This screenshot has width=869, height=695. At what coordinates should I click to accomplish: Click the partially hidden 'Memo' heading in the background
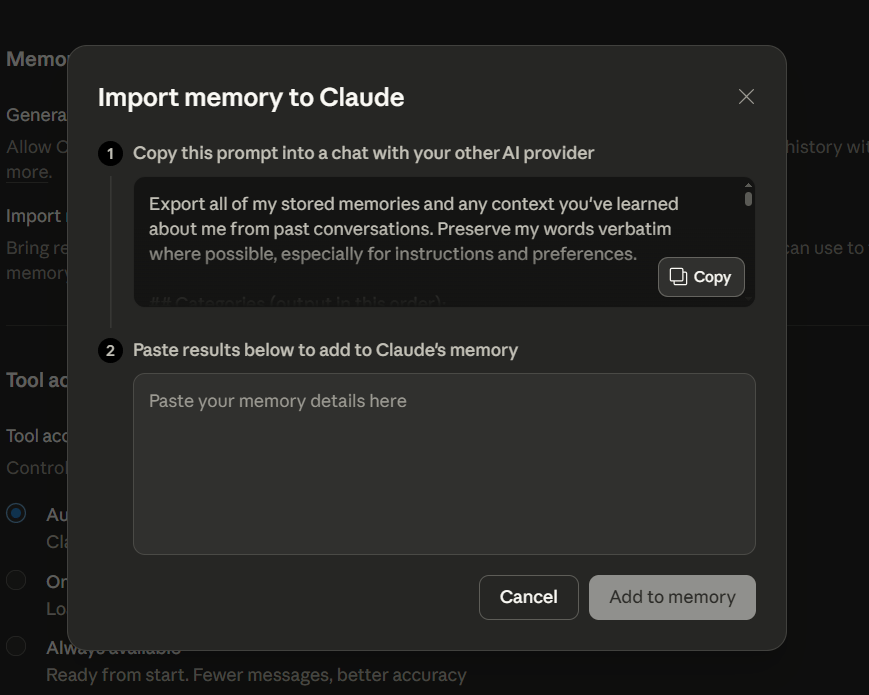36,59
